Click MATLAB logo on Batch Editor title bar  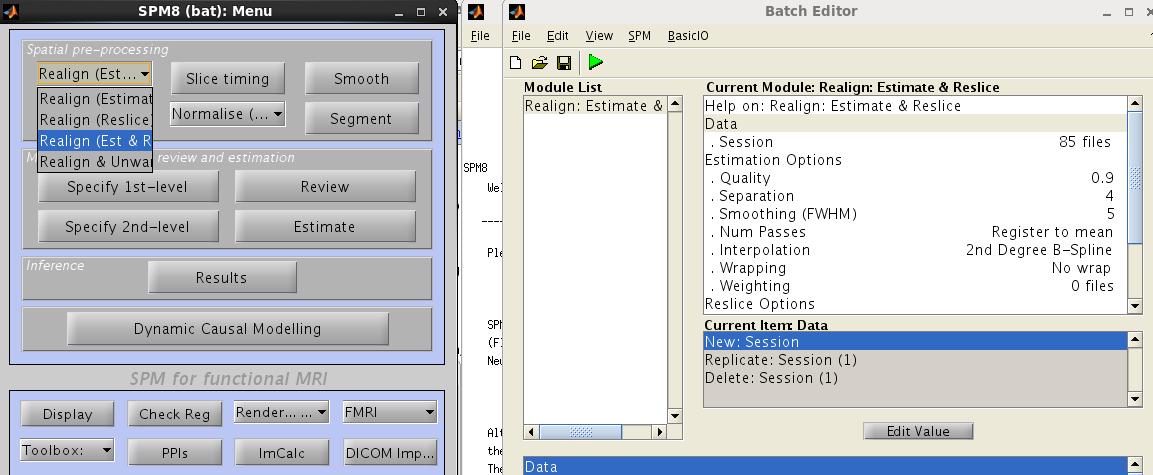click(x=517, y=12)
